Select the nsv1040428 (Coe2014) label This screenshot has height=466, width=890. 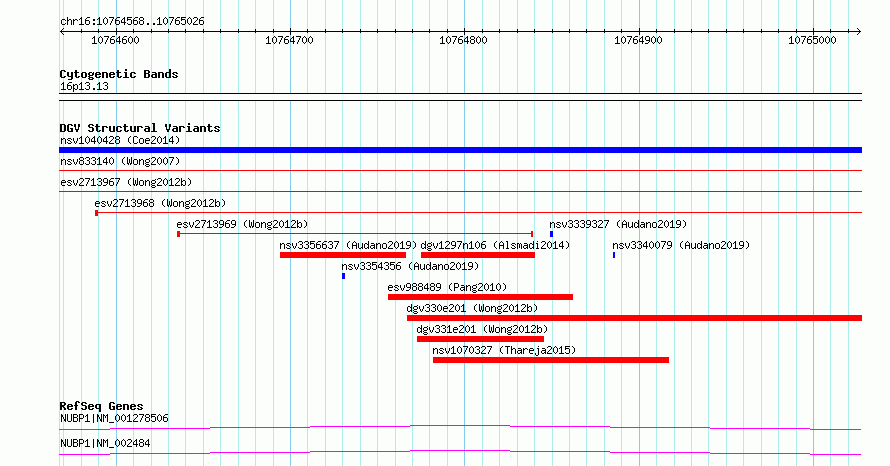[120, 140]
